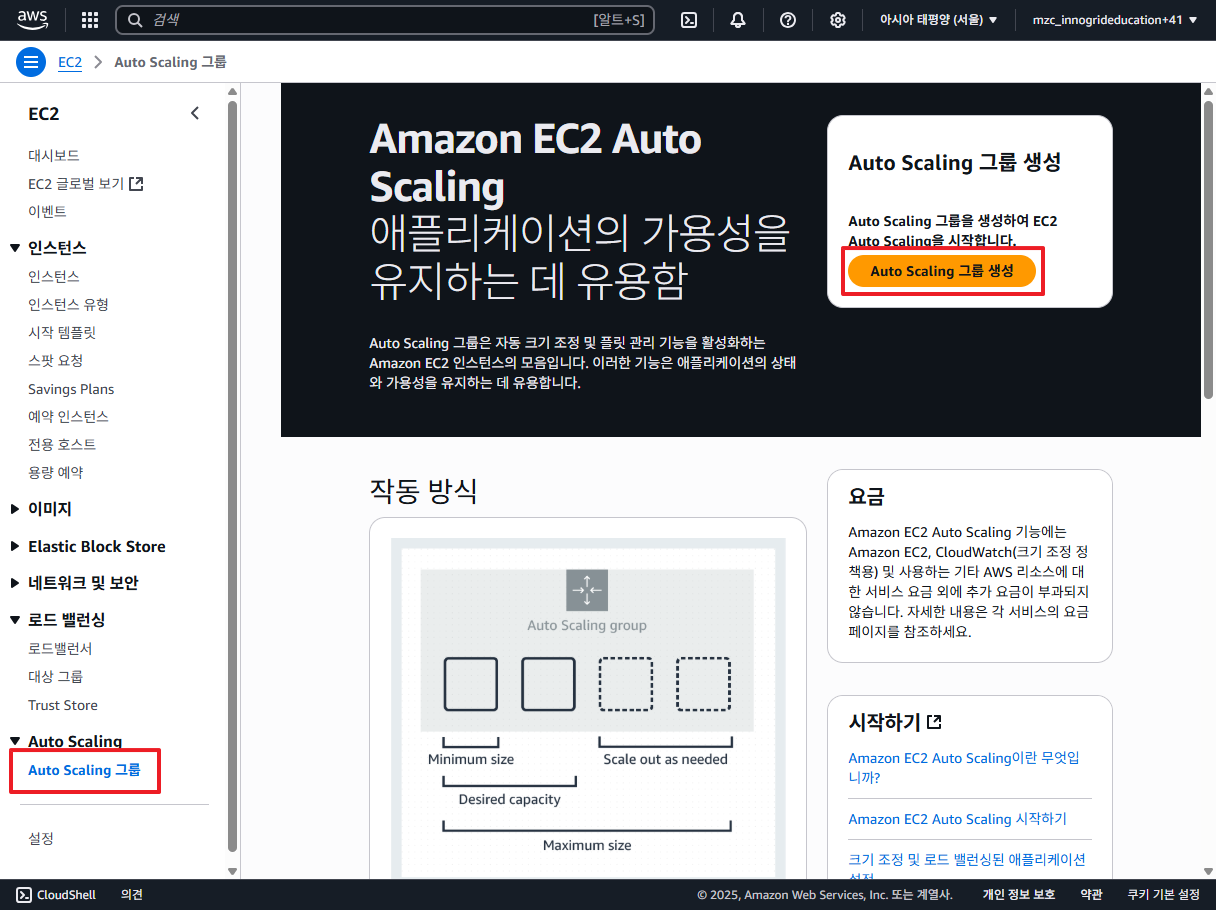Select 스팟 요청 in sidebar

tap(56, 360)
